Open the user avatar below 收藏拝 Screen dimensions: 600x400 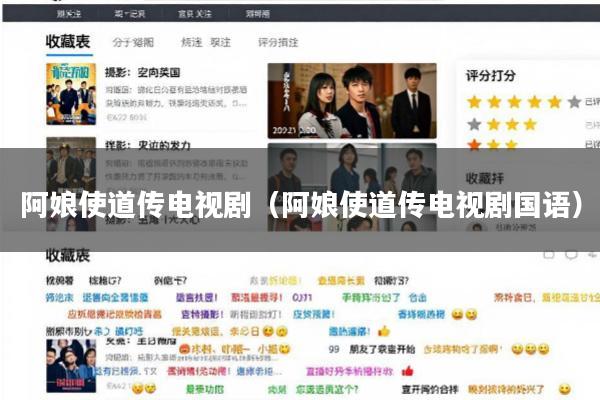pos(476,228)
